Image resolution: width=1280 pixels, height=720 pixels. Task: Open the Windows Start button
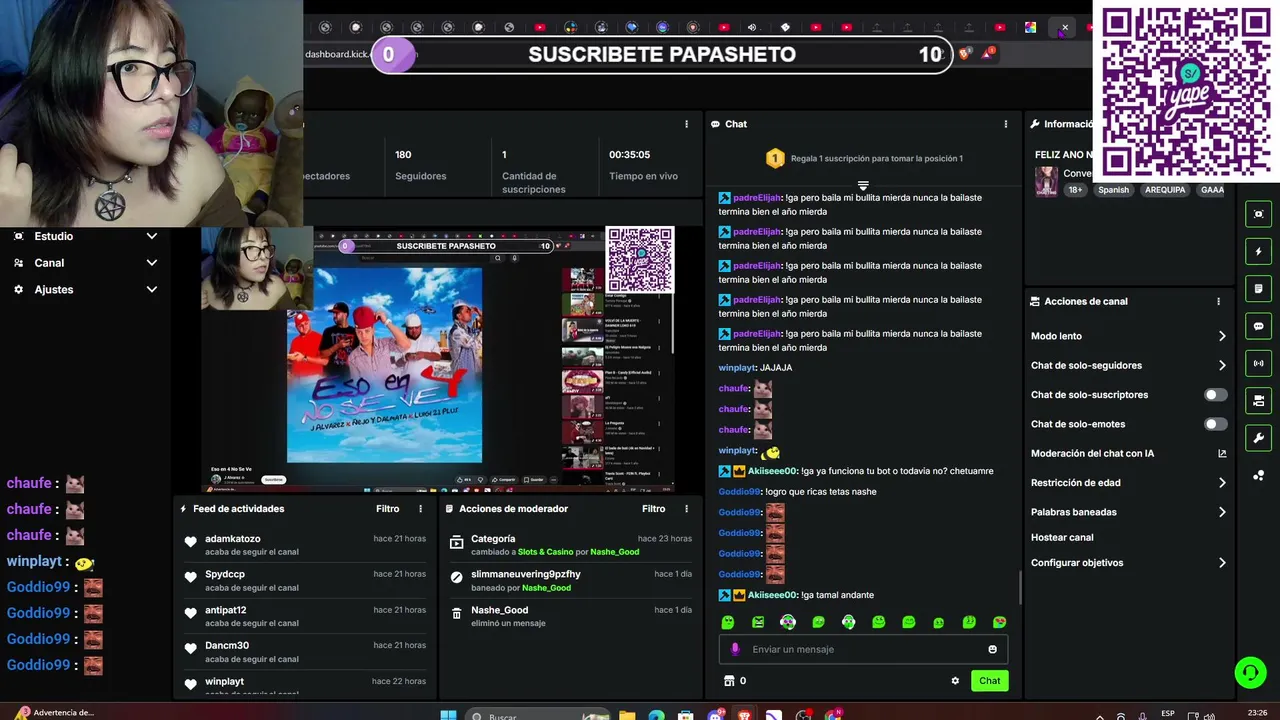[x=449, y=715]
